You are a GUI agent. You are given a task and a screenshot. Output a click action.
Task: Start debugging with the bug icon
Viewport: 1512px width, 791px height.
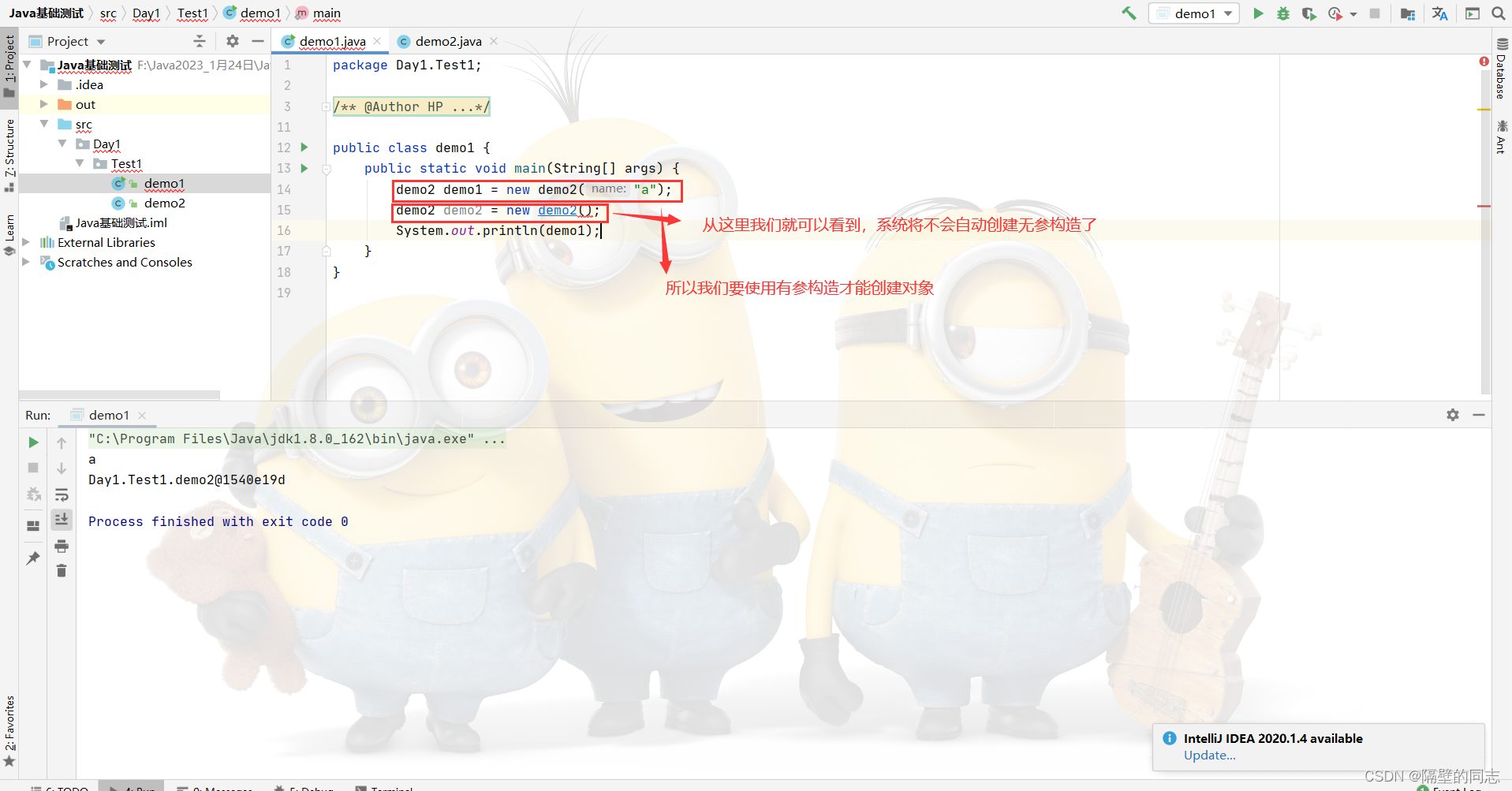1283,13
